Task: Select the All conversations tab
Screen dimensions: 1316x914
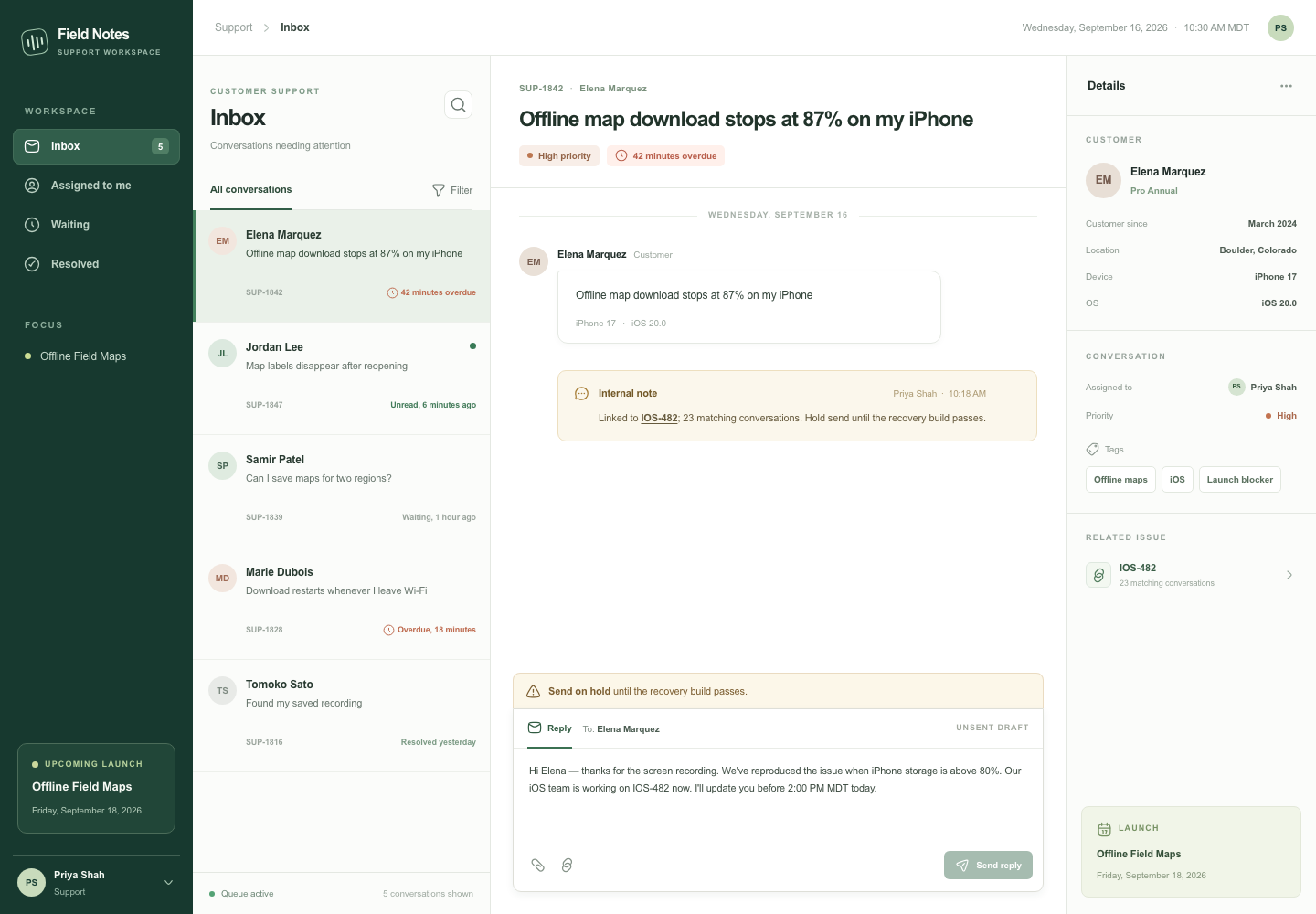Action: coord(251,190)
